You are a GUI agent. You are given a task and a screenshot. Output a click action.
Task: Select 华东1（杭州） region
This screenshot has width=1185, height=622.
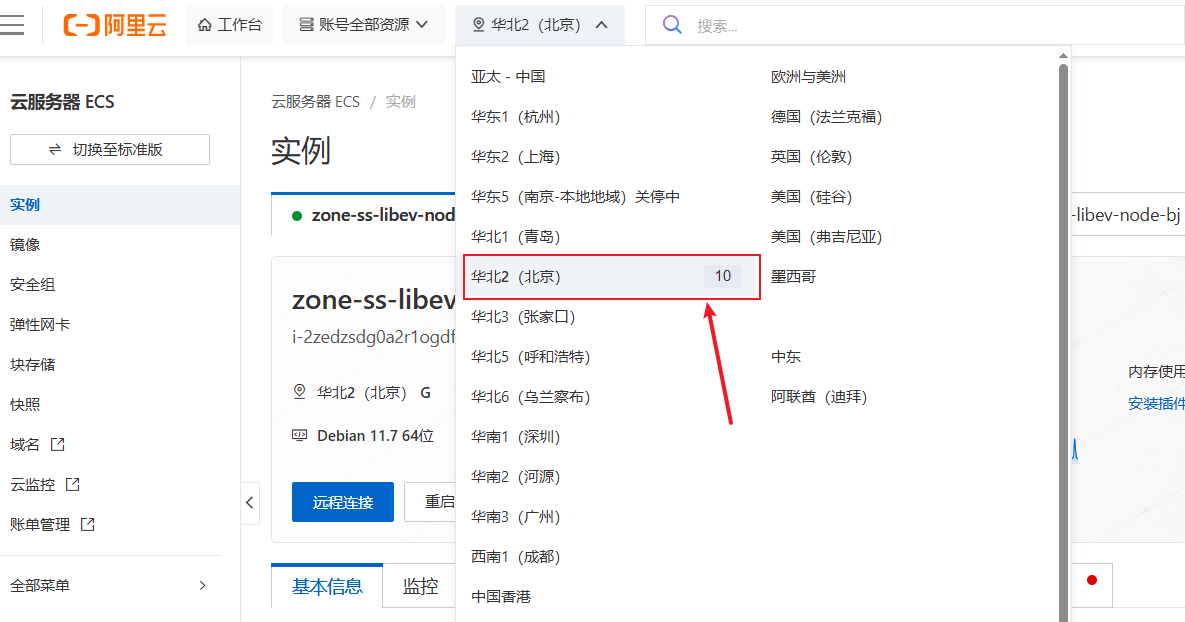coord(516,117)
